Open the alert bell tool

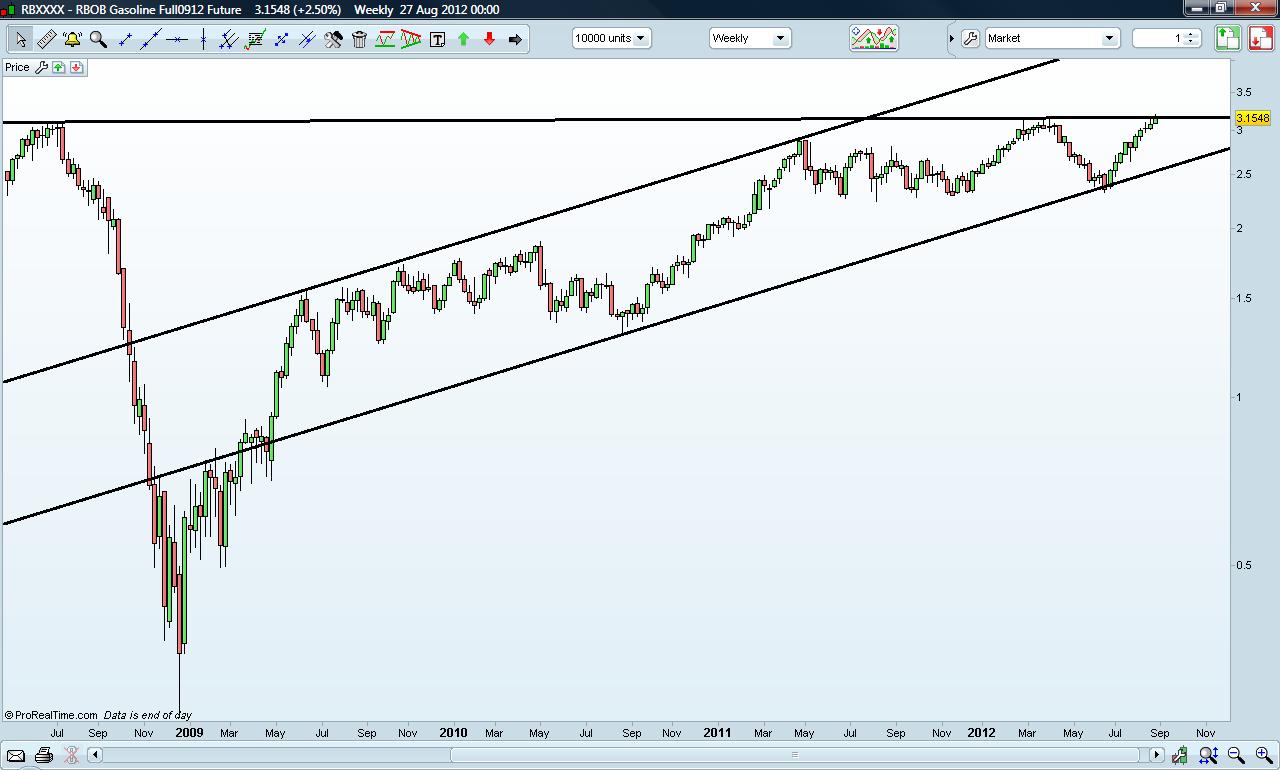(x=72, y=39)
